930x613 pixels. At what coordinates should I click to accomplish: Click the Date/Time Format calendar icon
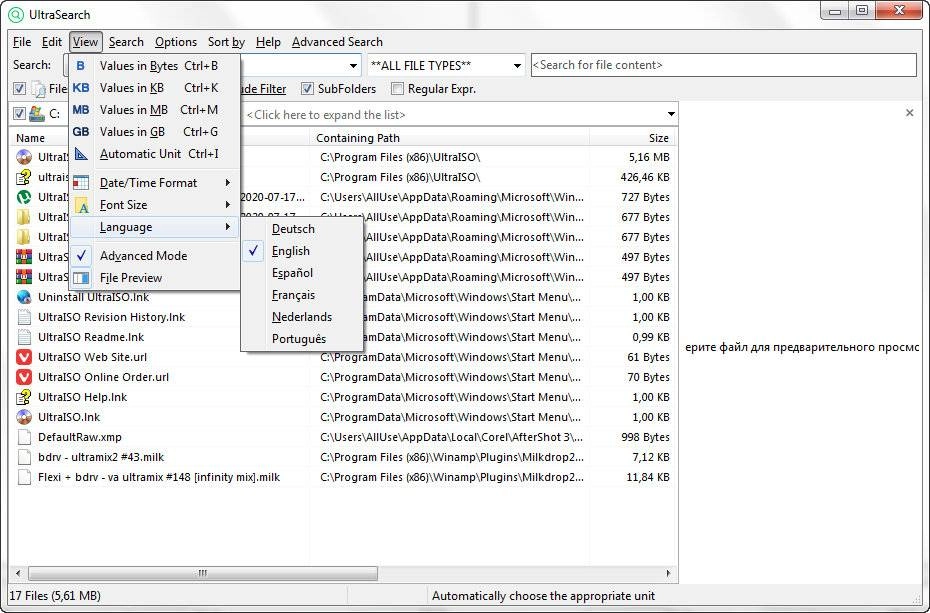tap(81, 183)
